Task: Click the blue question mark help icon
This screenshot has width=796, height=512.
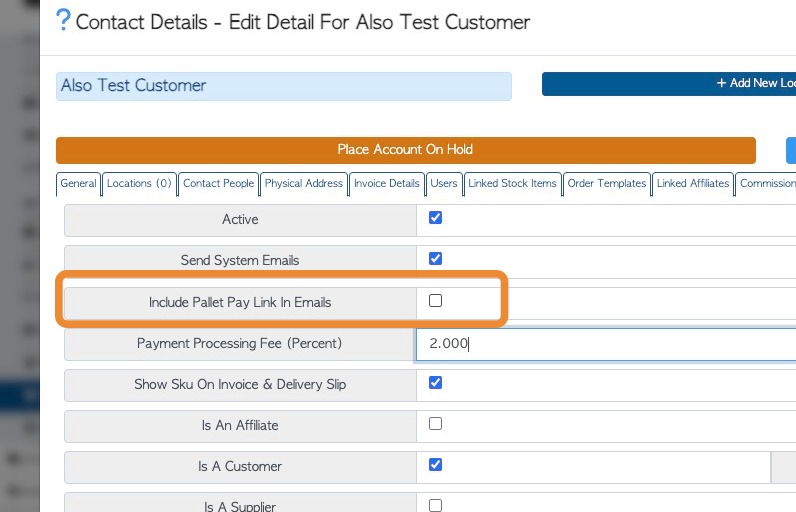Action: click(x=64, y=19)
